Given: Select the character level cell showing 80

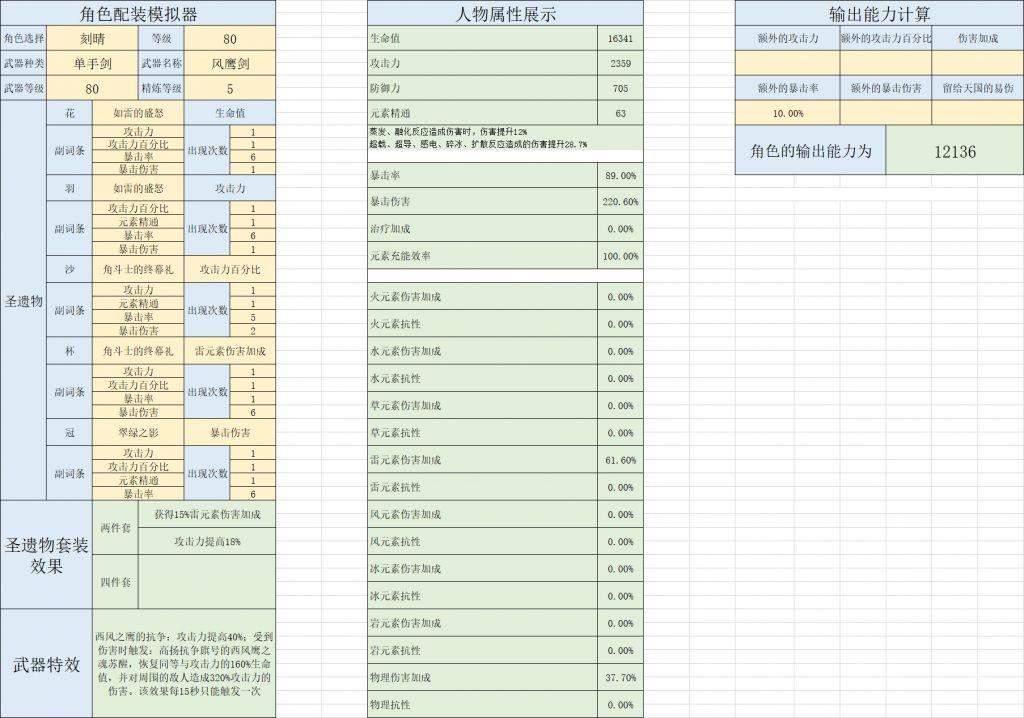Looking at the screenshot, I should coord(230,39).
